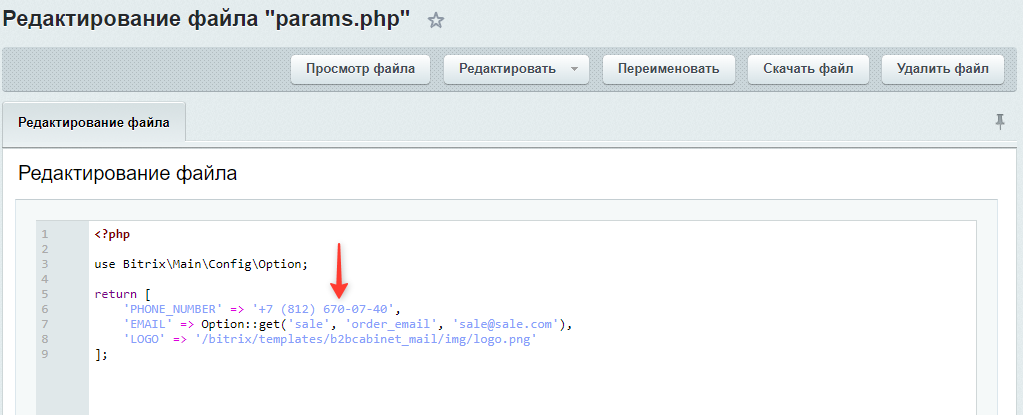Click 'order_email' argument in code

pyautogui.click(x=393, y=324)
